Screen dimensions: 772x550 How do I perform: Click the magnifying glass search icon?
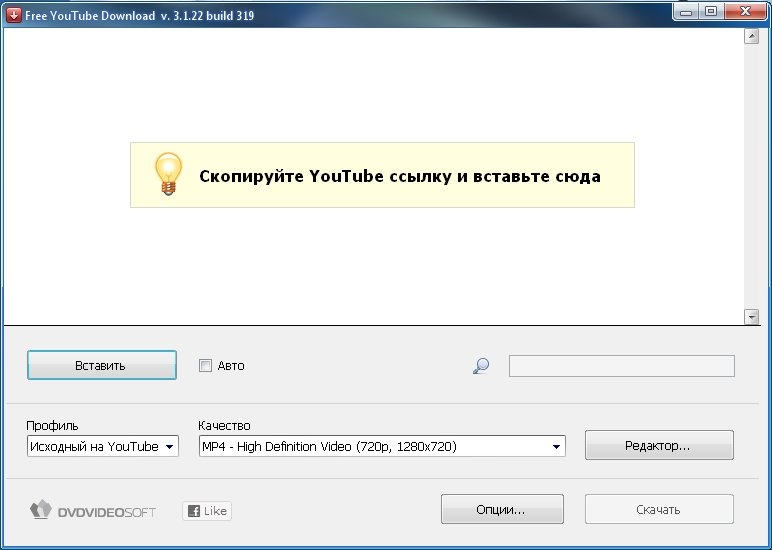(x=481, y=366)
